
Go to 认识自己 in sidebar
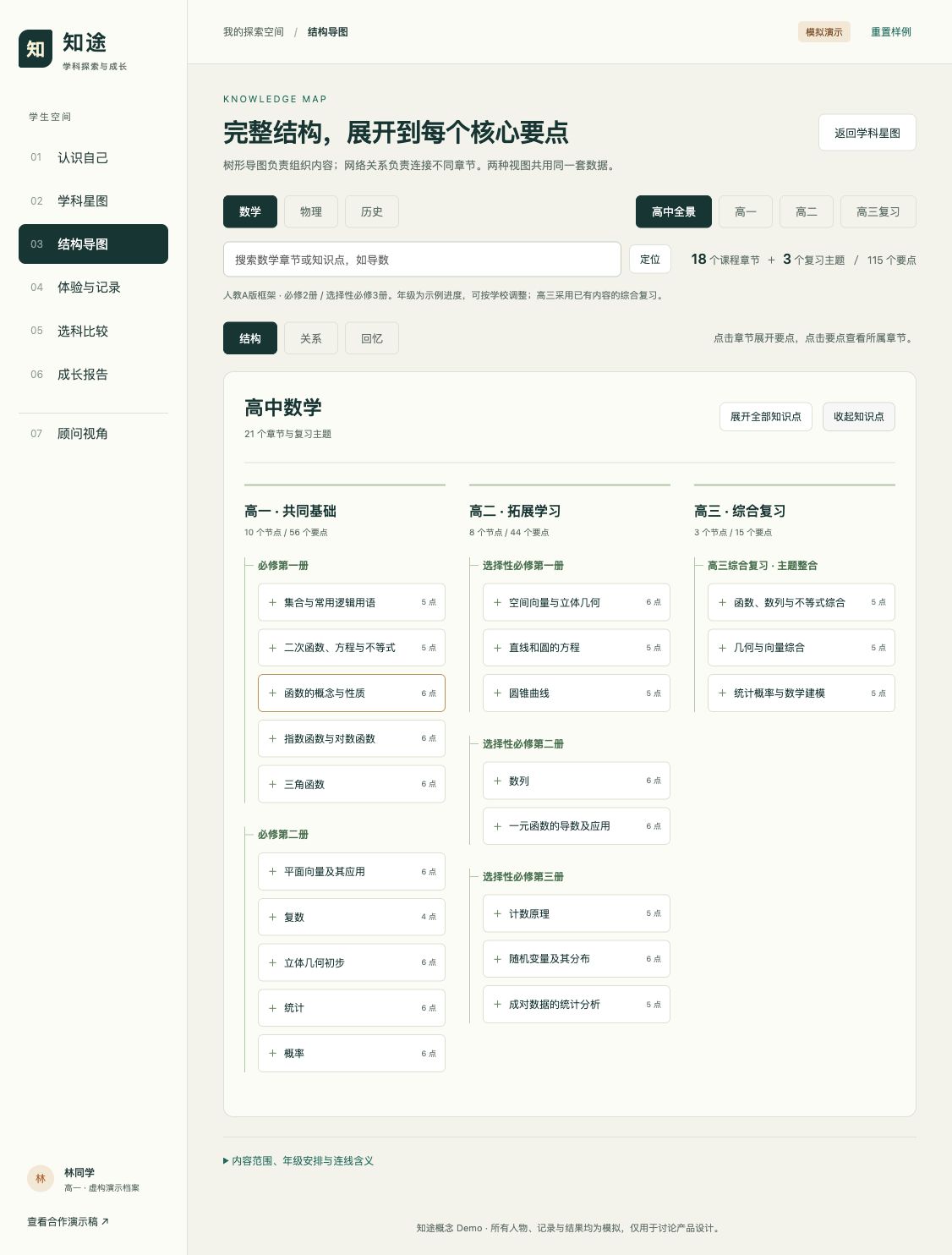click(x=93, y=157)
